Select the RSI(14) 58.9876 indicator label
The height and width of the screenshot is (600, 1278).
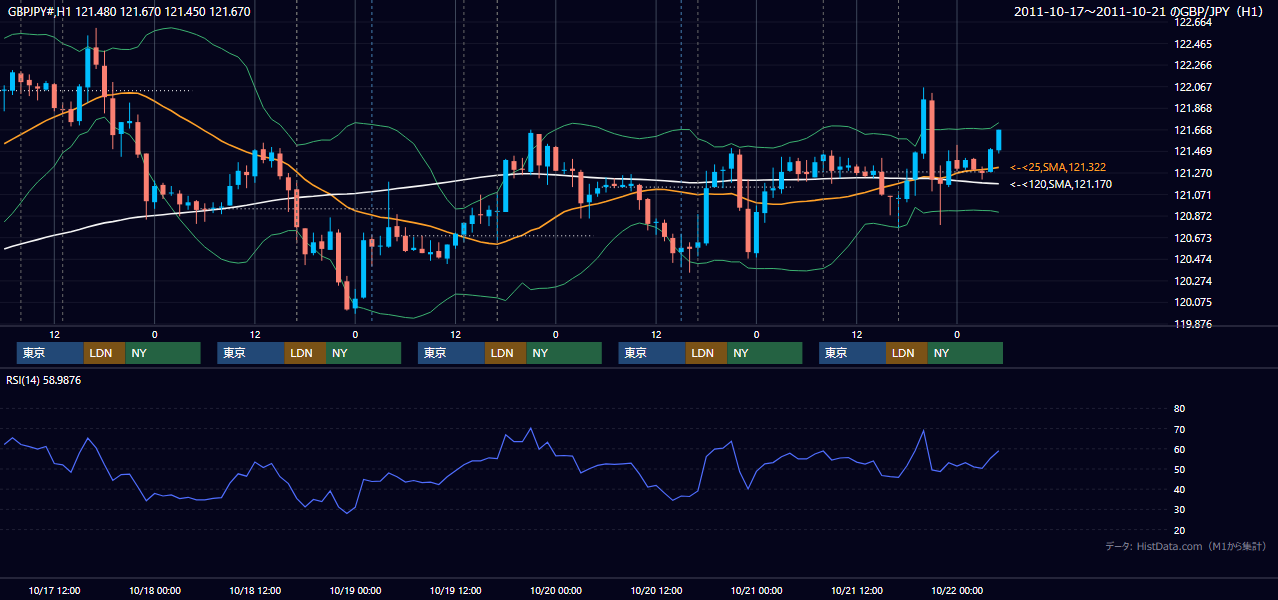(x=43, y=380)
